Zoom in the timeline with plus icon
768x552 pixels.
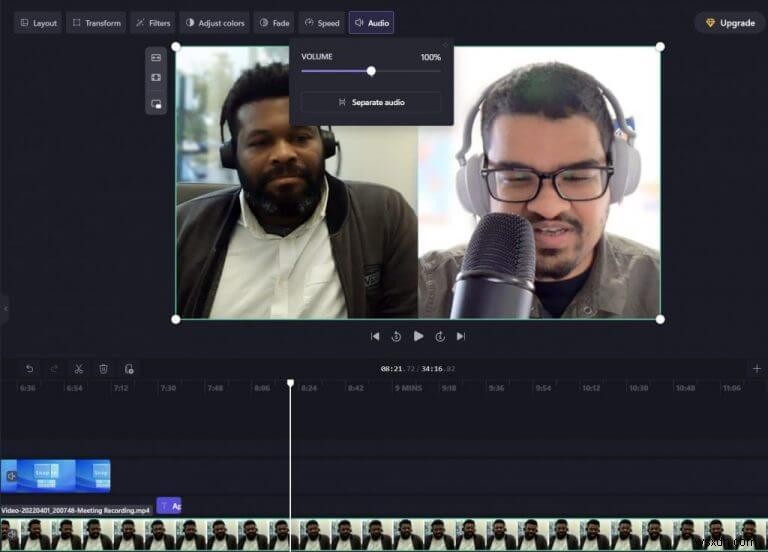pos(757,368)
